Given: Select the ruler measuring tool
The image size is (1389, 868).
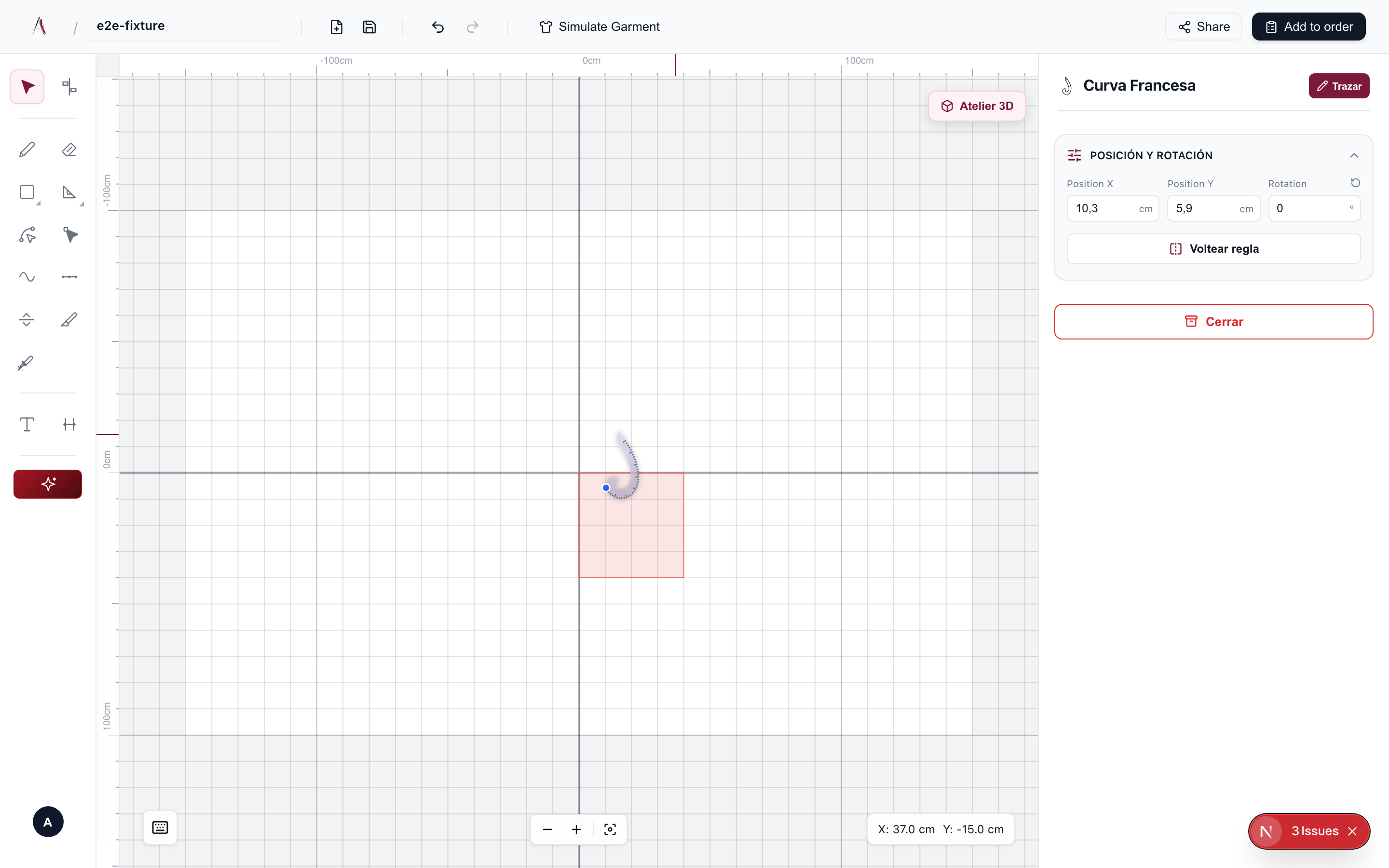Looking at the screenshot, I should click(x=69, y=320).
